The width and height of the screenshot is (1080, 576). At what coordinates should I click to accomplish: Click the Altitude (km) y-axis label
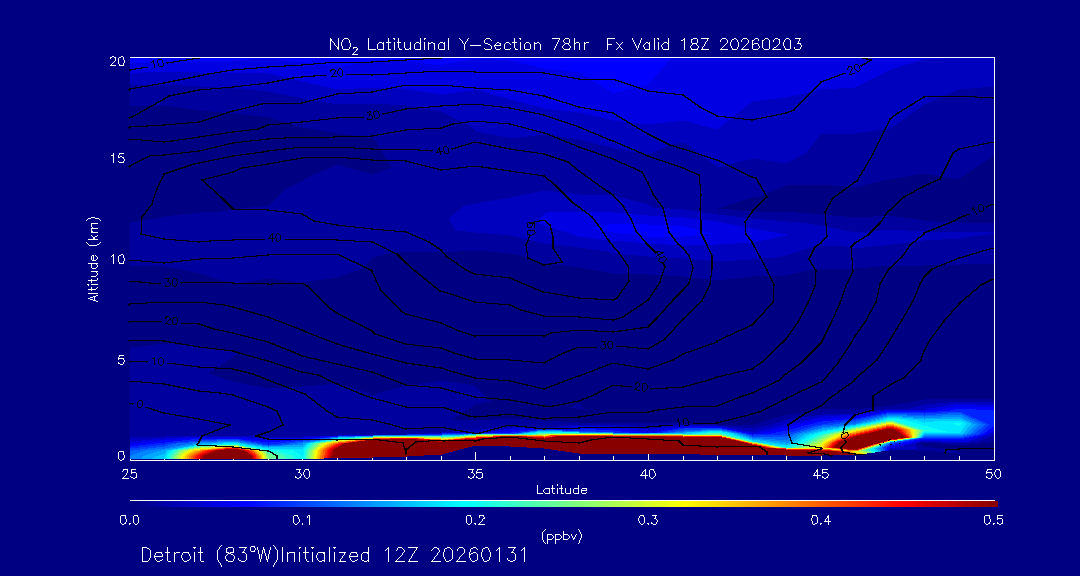[x=93, y=258]
